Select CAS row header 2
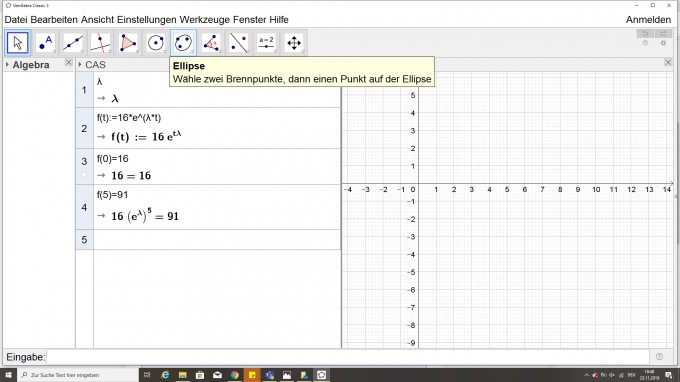The image size is (680, 382). pos(84,128)
